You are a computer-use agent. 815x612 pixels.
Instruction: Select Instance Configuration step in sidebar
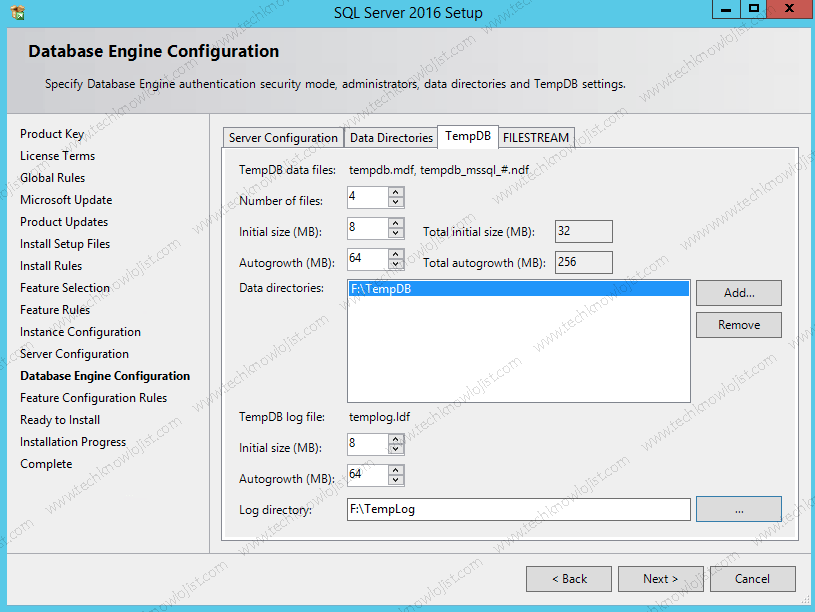click(81, 332)
